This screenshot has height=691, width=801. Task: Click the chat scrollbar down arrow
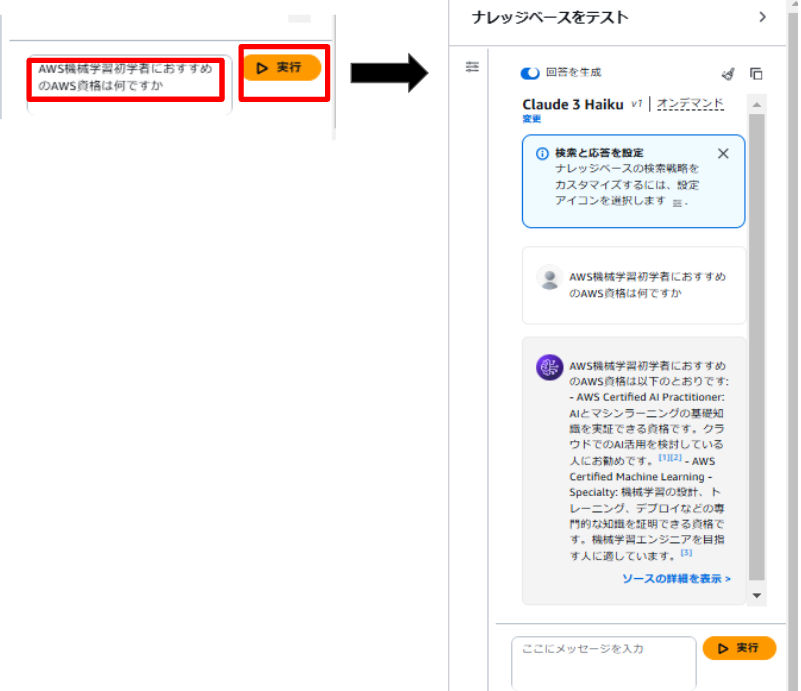click(757, 595)
